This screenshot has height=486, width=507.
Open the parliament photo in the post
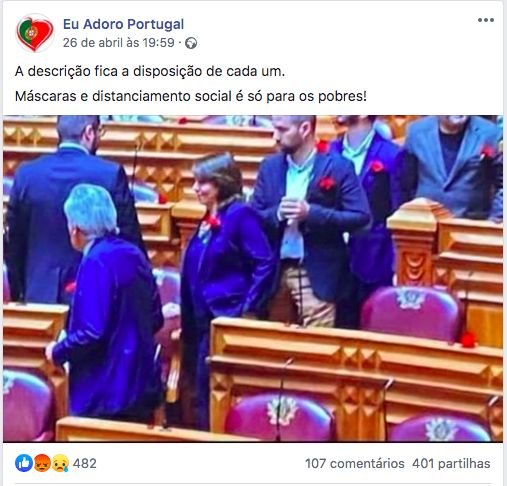pos(253,279)
